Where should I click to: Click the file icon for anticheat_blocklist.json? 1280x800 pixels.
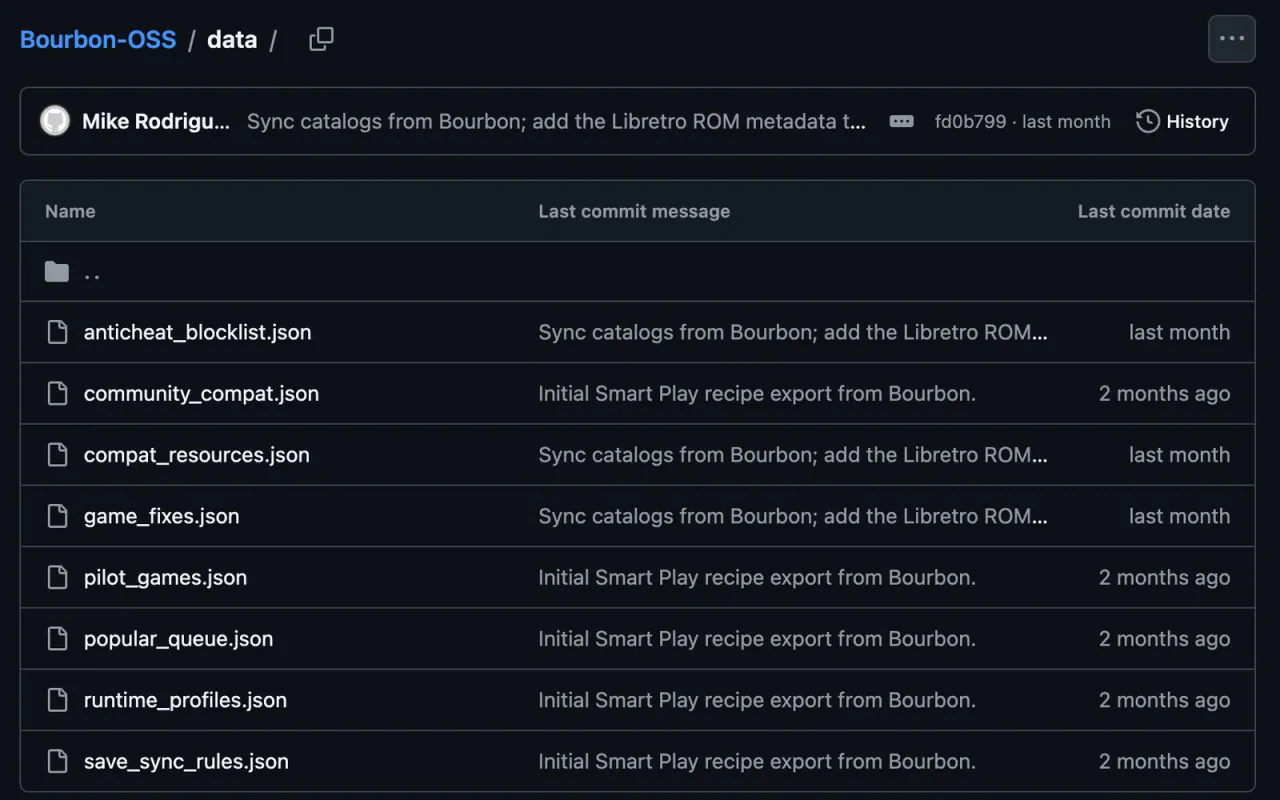point(57,332)
